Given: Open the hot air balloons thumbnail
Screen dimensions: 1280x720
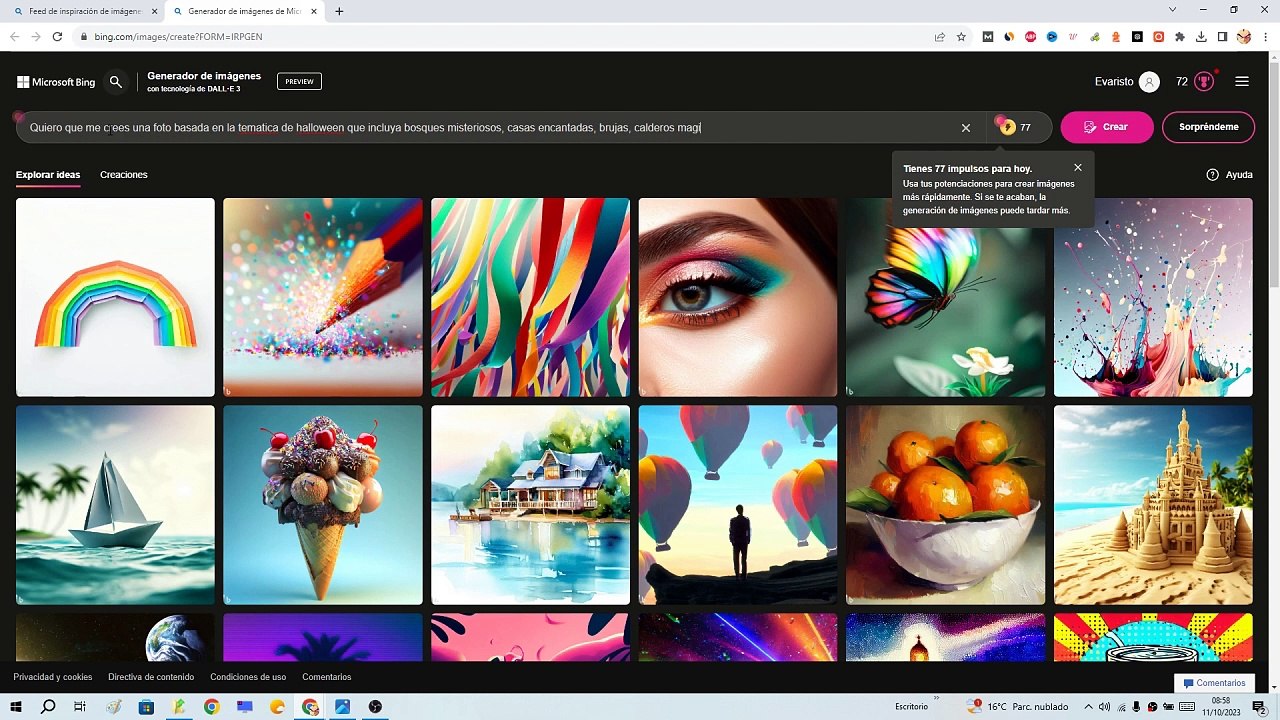Looking at the screenshot, I should [x=738, y=505].
